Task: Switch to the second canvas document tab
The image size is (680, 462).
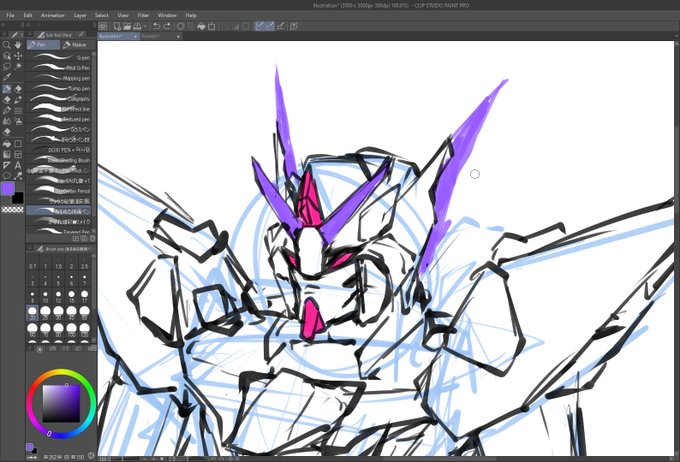Action: coord(160,36)
